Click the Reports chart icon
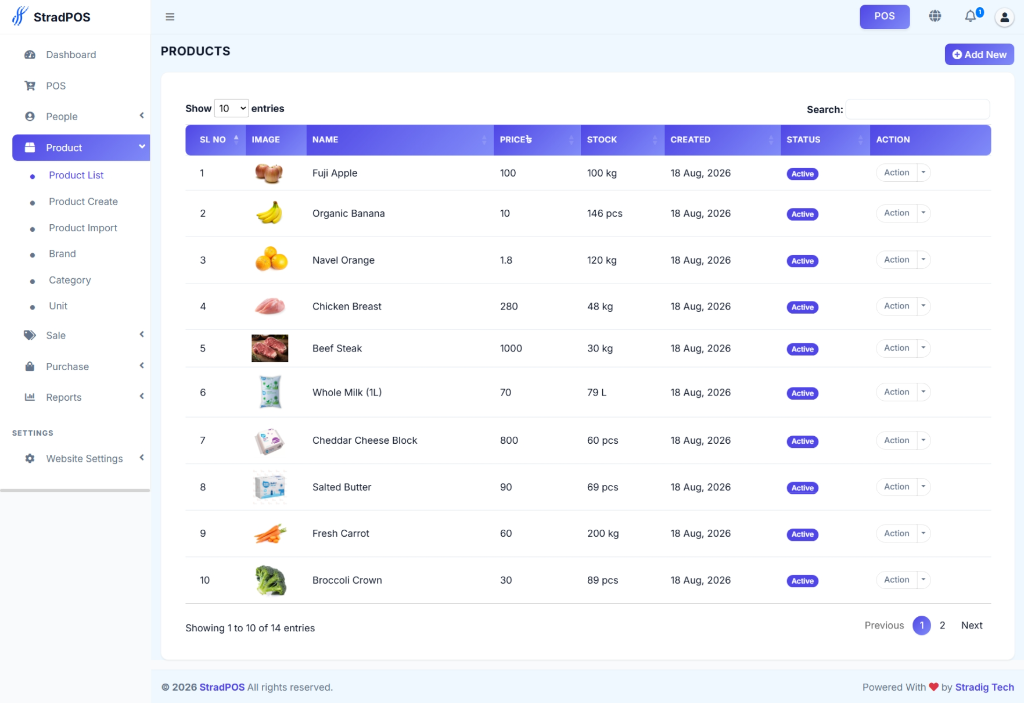The image size is (1024, 703). coord(30,397)
